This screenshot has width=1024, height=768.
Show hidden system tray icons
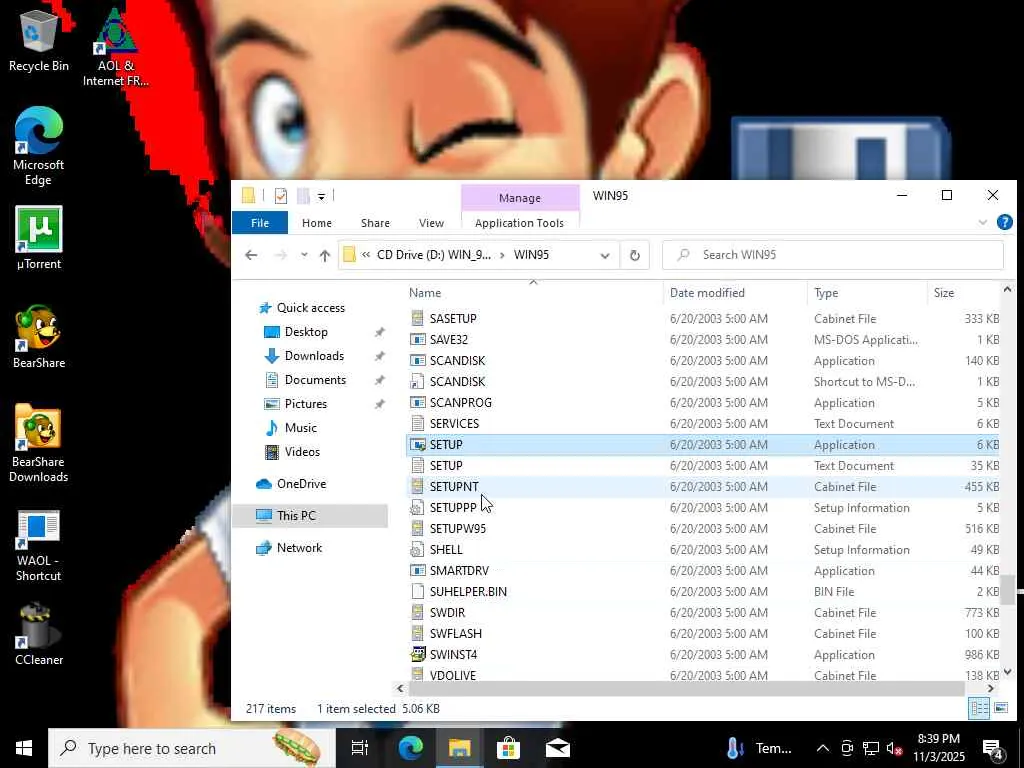[x=823, y=748]
